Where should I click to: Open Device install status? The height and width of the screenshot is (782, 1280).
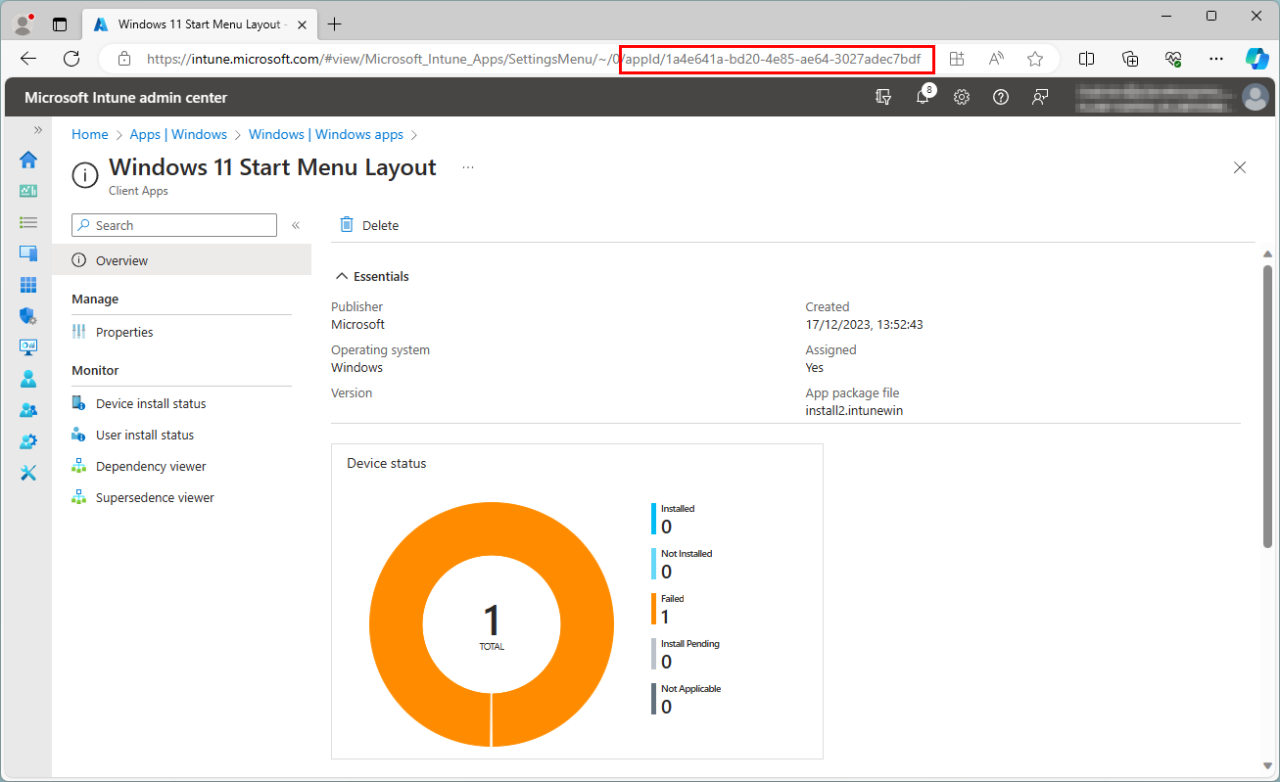(x=150, y=404)
